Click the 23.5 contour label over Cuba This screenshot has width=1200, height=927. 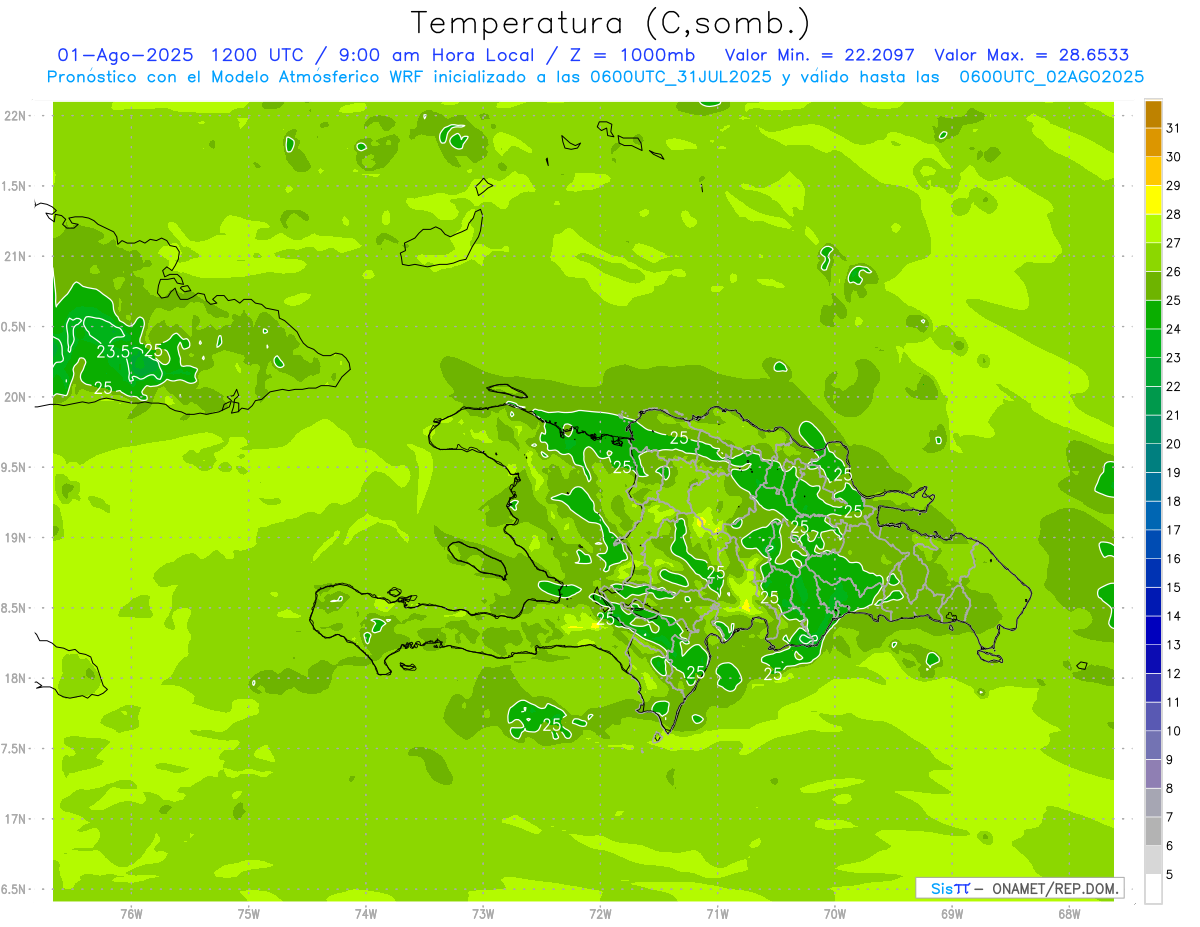(x=113, y=351)
